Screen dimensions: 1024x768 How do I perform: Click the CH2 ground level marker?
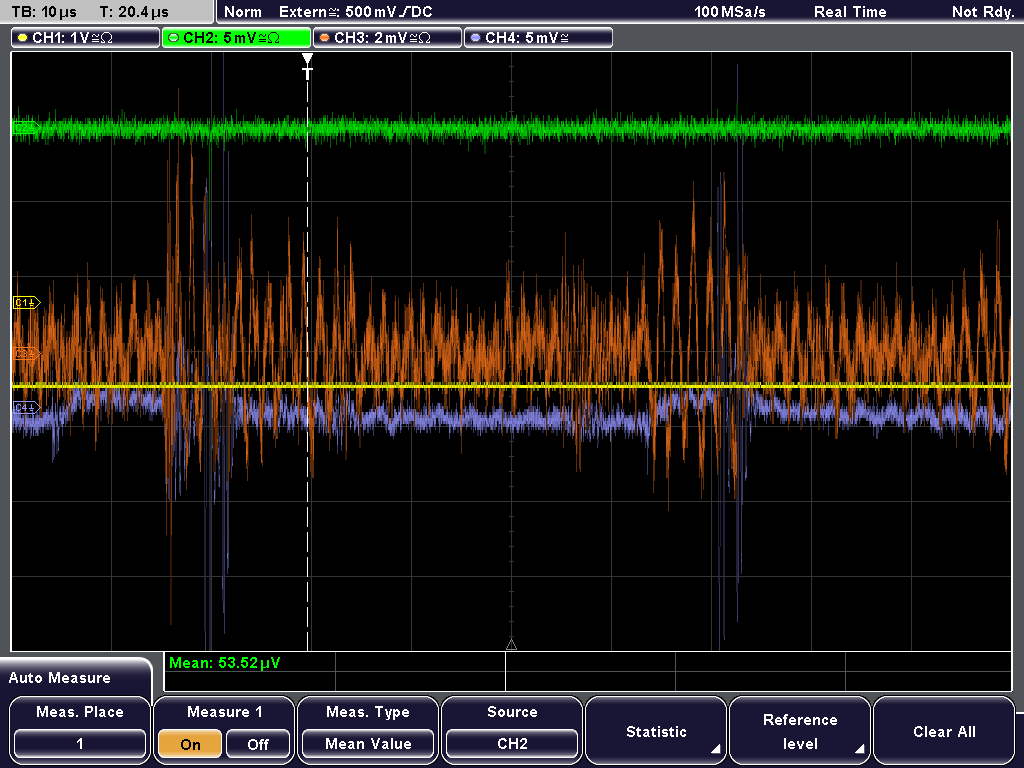26,127
